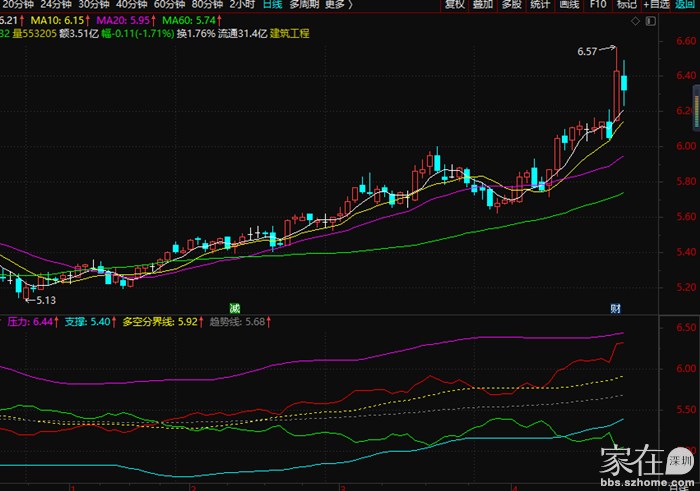Open the 多周期 multi-period view
This screenshot has width=700, height=491.
coord(304,5)
